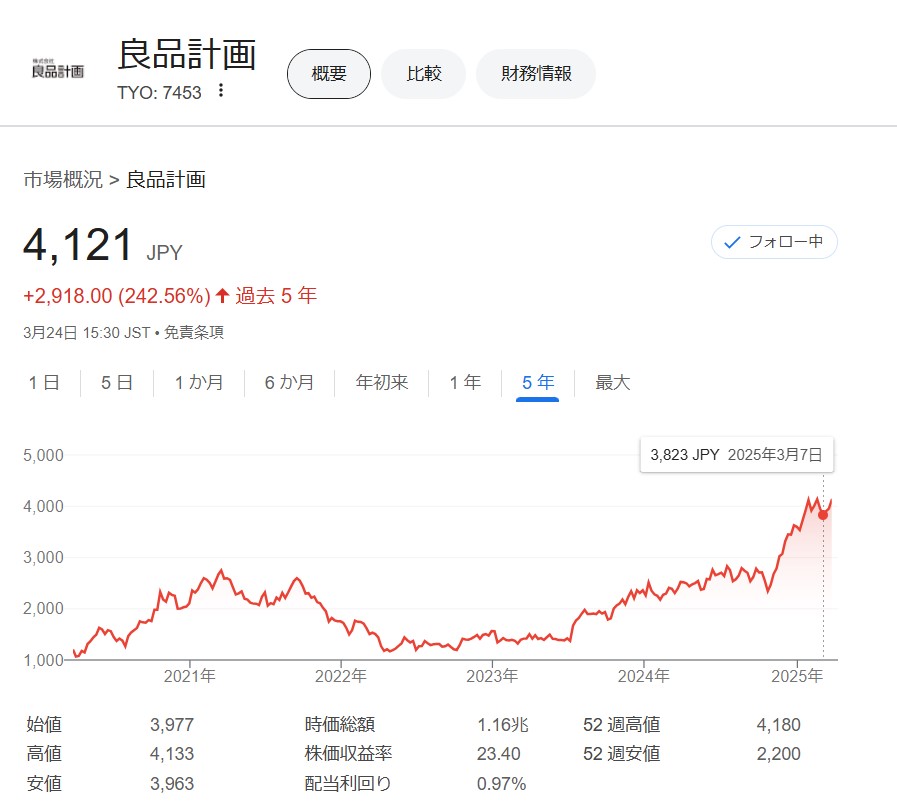
Task: Click the 高値 value 4,133
Action: 172,754
